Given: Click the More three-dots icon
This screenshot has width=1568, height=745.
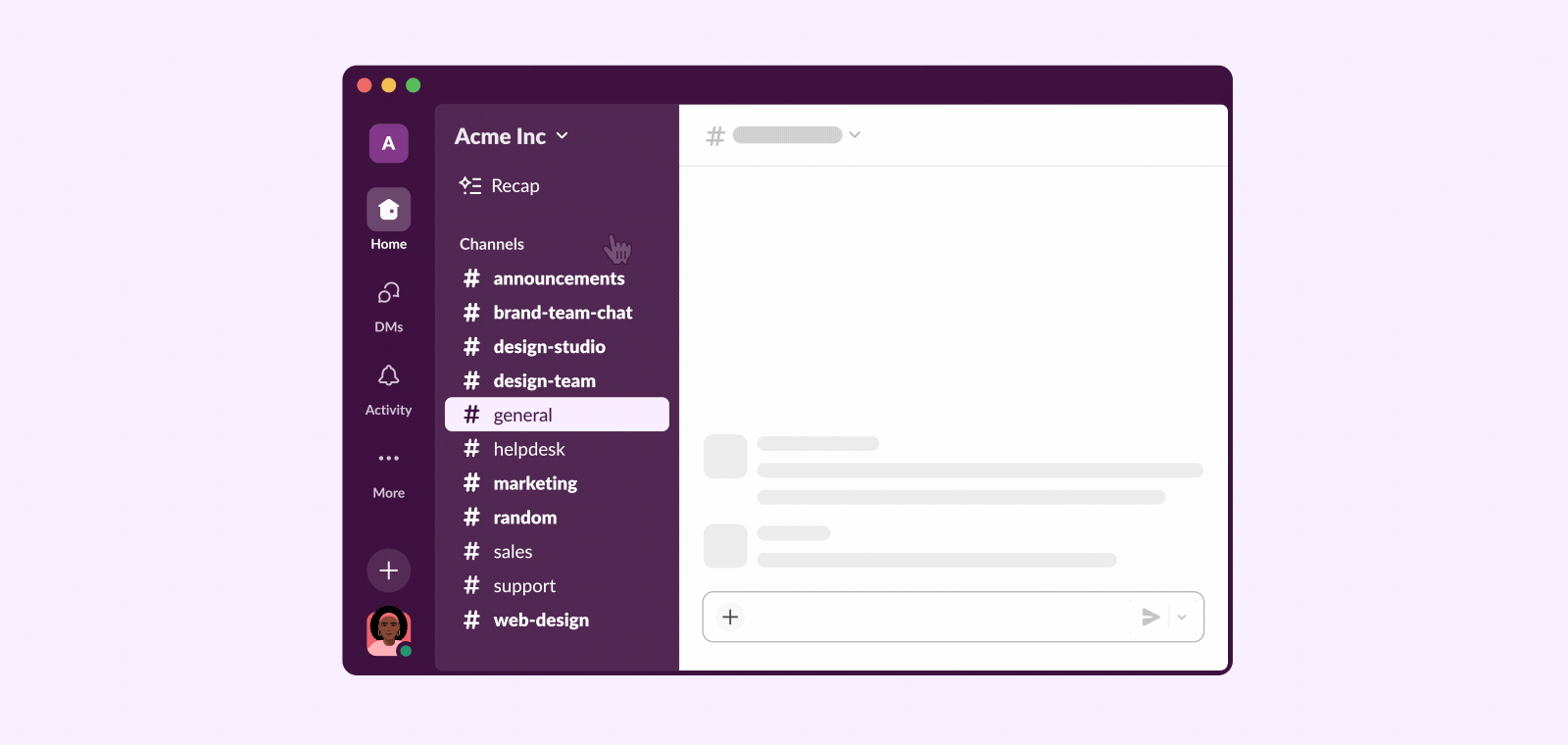Looking at the screenshot, I should pos(388,459).
